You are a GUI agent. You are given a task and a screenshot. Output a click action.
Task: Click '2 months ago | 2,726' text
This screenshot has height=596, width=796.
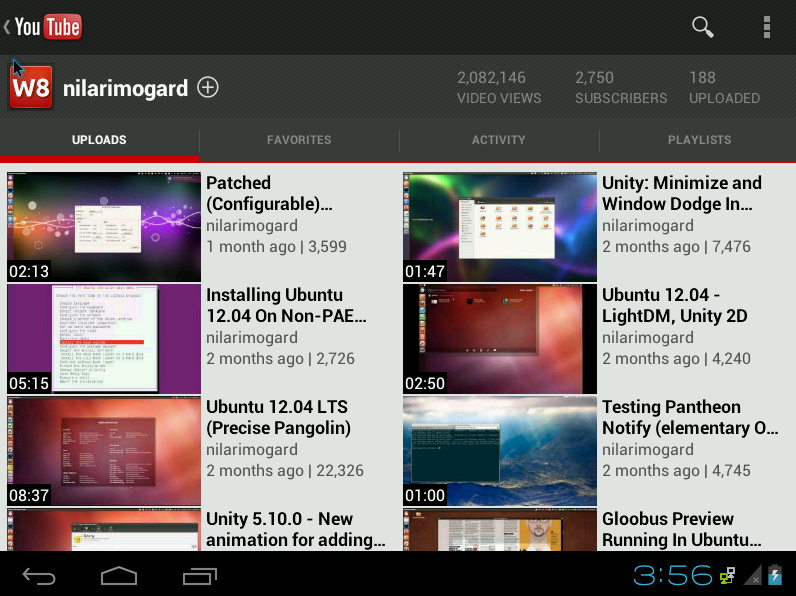(280, 359)
